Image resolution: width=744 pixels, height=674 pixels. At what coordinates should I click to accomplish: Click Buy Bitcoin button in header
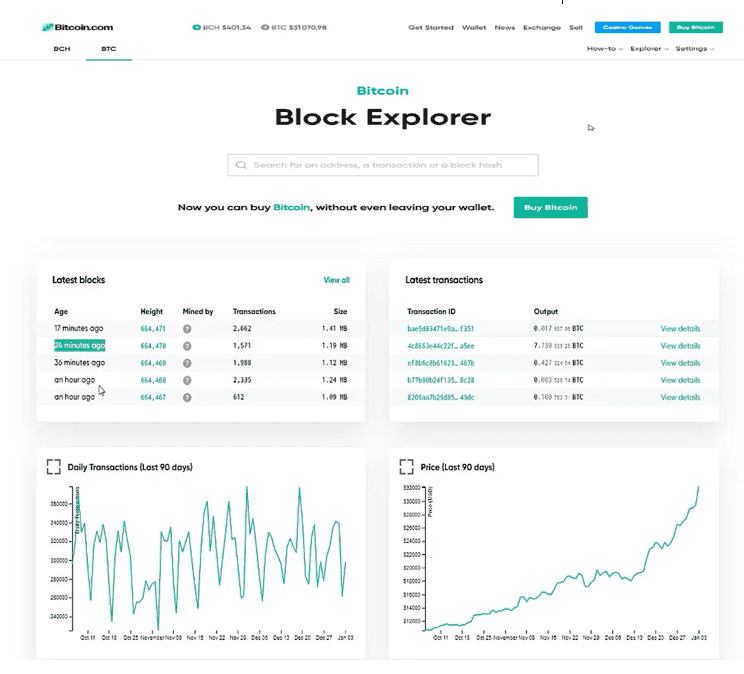[x=696, y=28]
